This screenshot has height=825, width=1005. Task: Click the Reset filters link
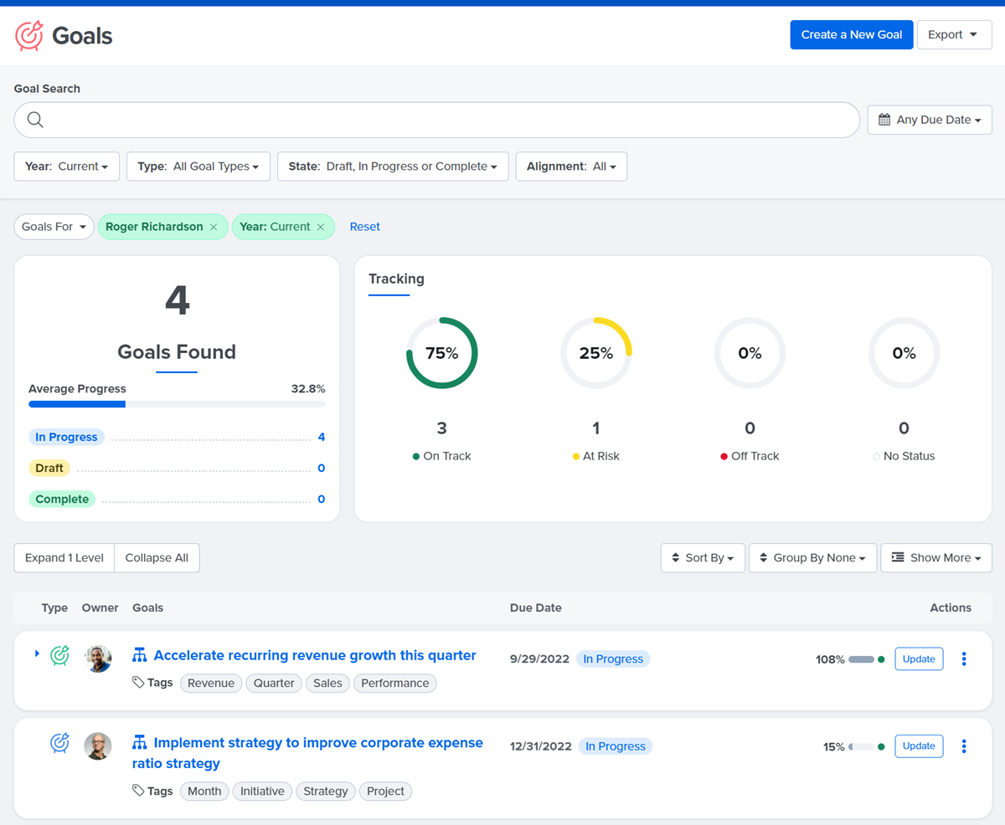coord(365,227)
